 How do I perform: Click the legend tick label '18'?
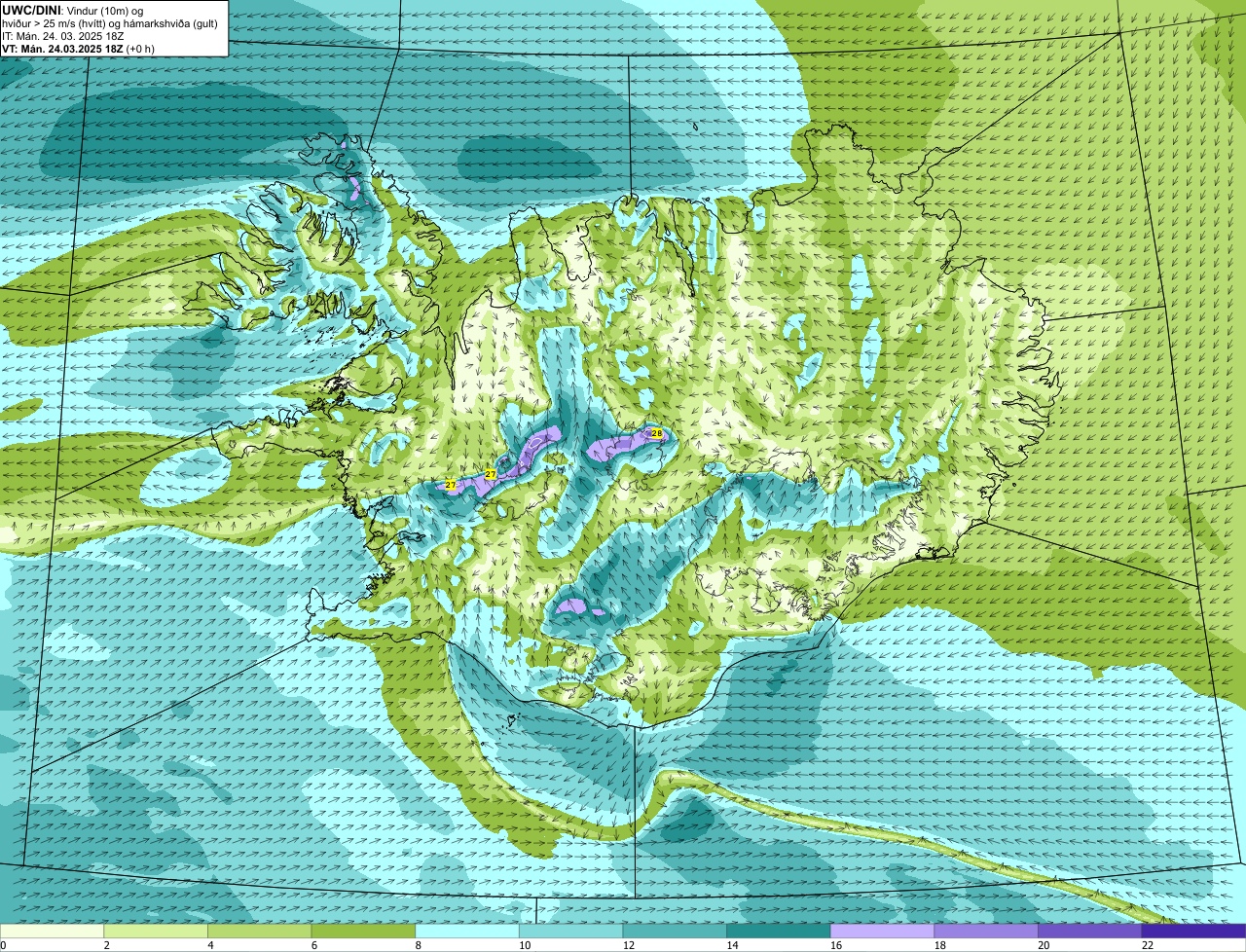(x=940, y=945)
